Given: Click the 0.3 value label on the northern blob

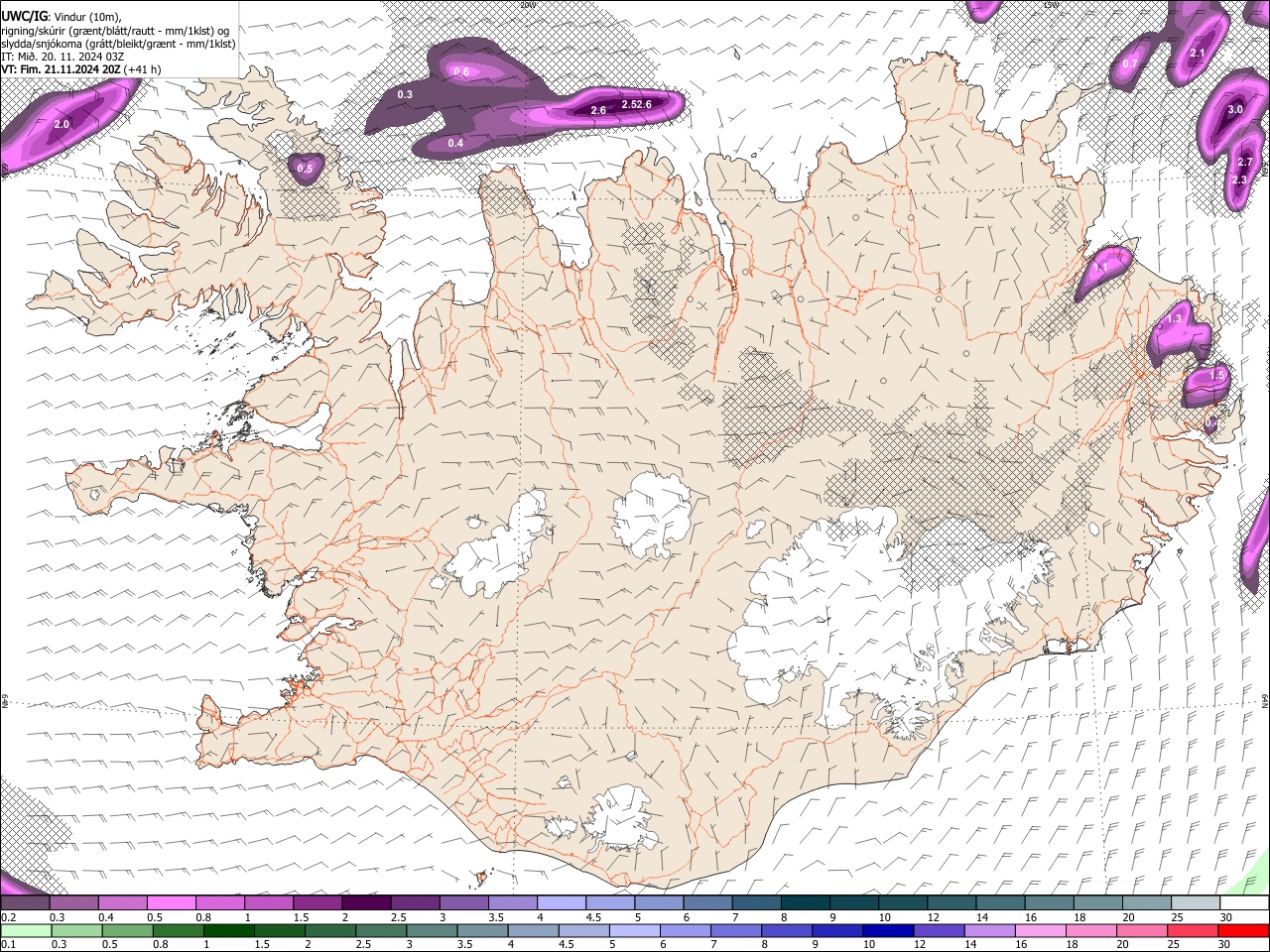Looking at the screenshot, I should [x=405, y=94].
